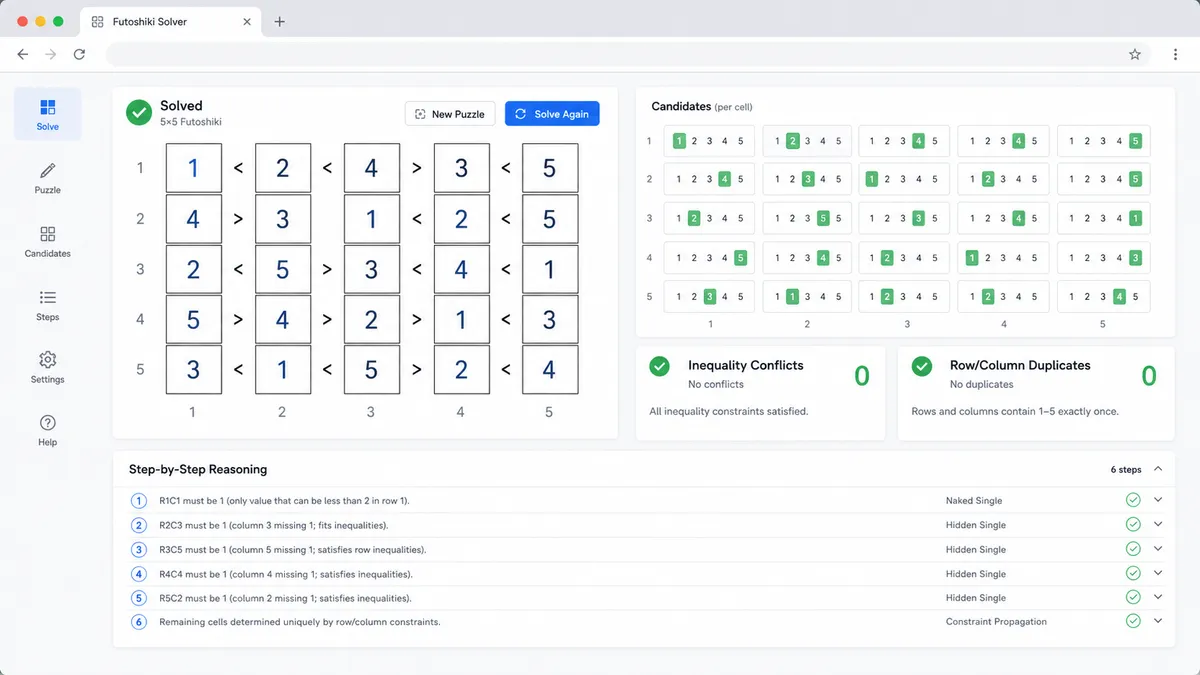Toggle candidate 5 in candidates row 1 column 5
Viewport: 1200px width, 675px height.
pos(1135,141)
